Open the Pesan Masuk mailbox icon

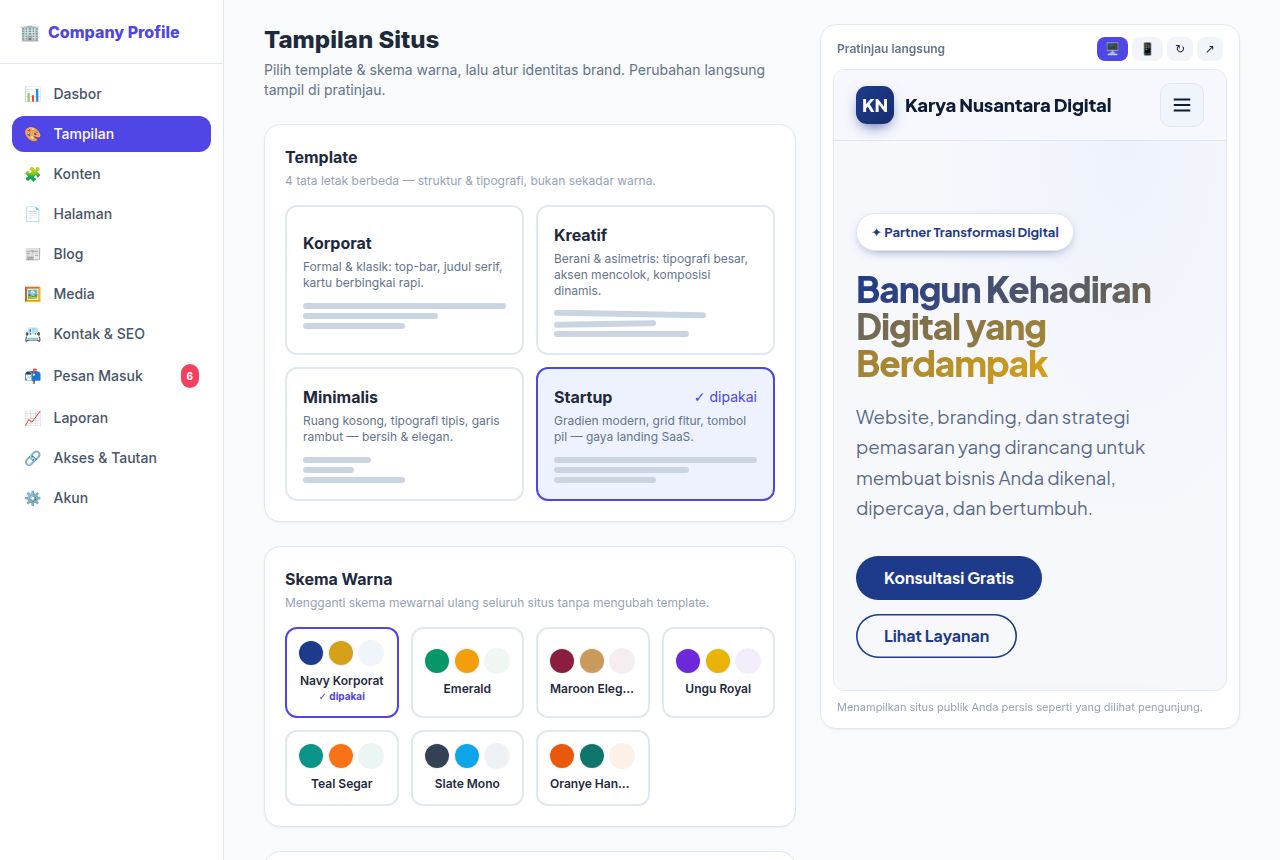(32, 376)
